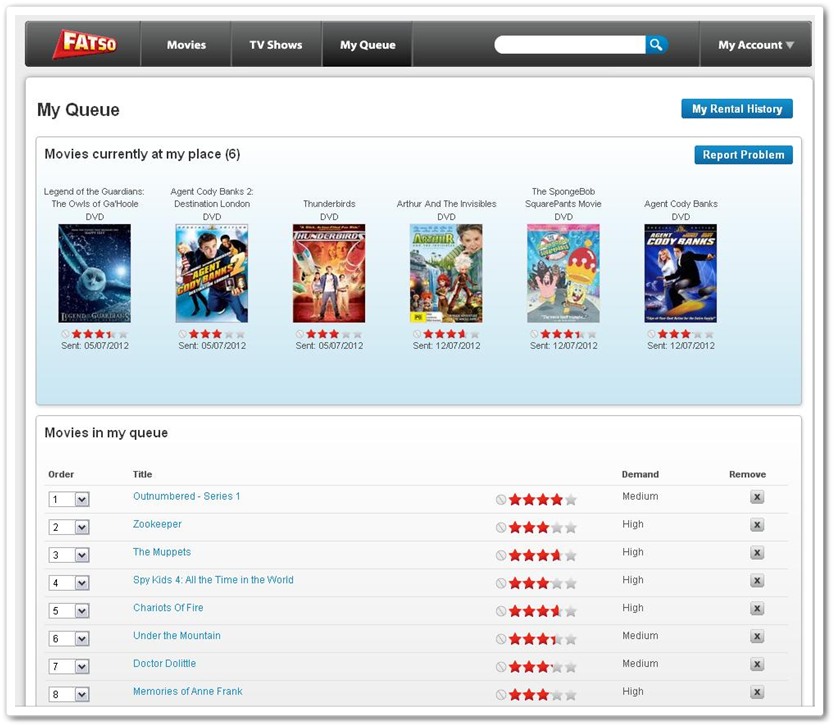Open the order dropdown for Outnumbered
The width and height of the screenshot is (836, 728).
click(x=68, y=497)
